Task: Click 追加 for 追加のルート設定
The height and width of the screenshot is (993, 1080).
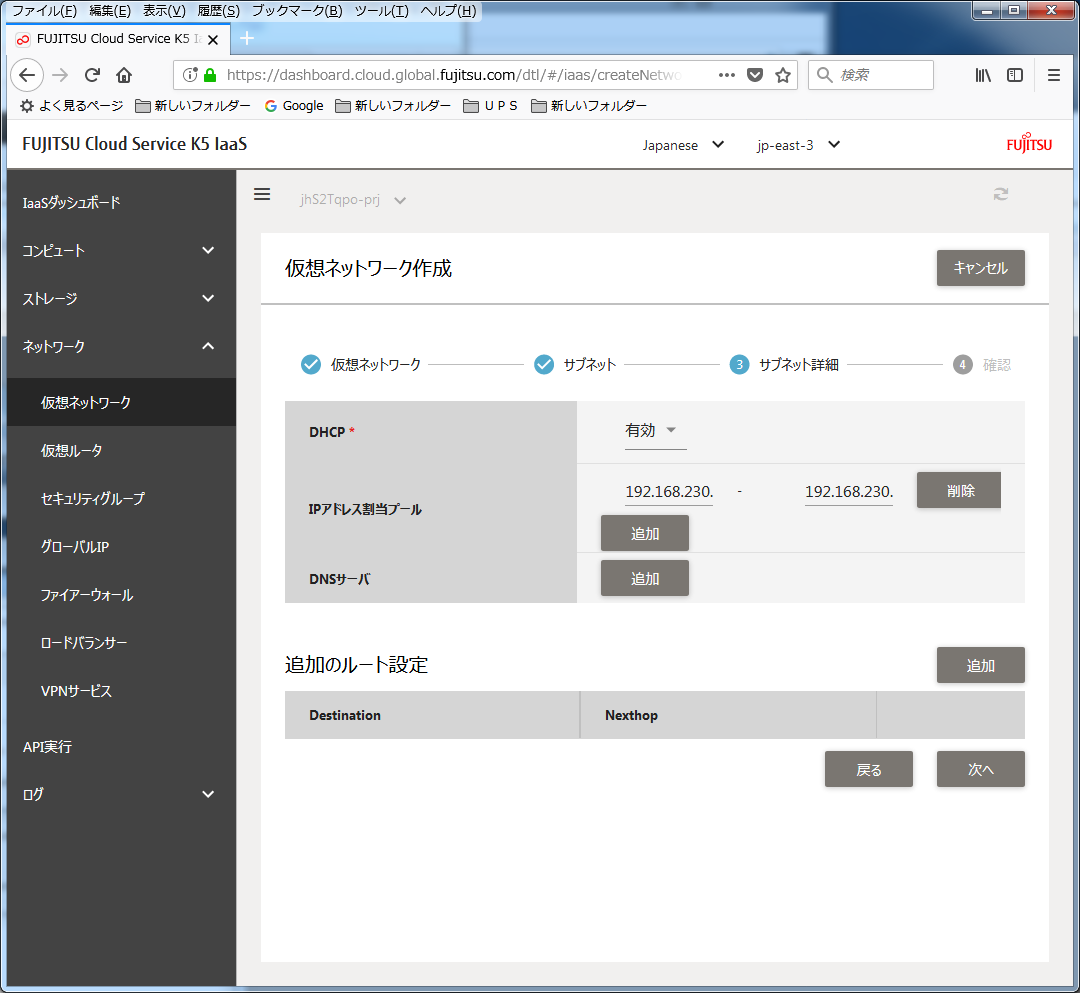Action: click(x=980, y=665)
